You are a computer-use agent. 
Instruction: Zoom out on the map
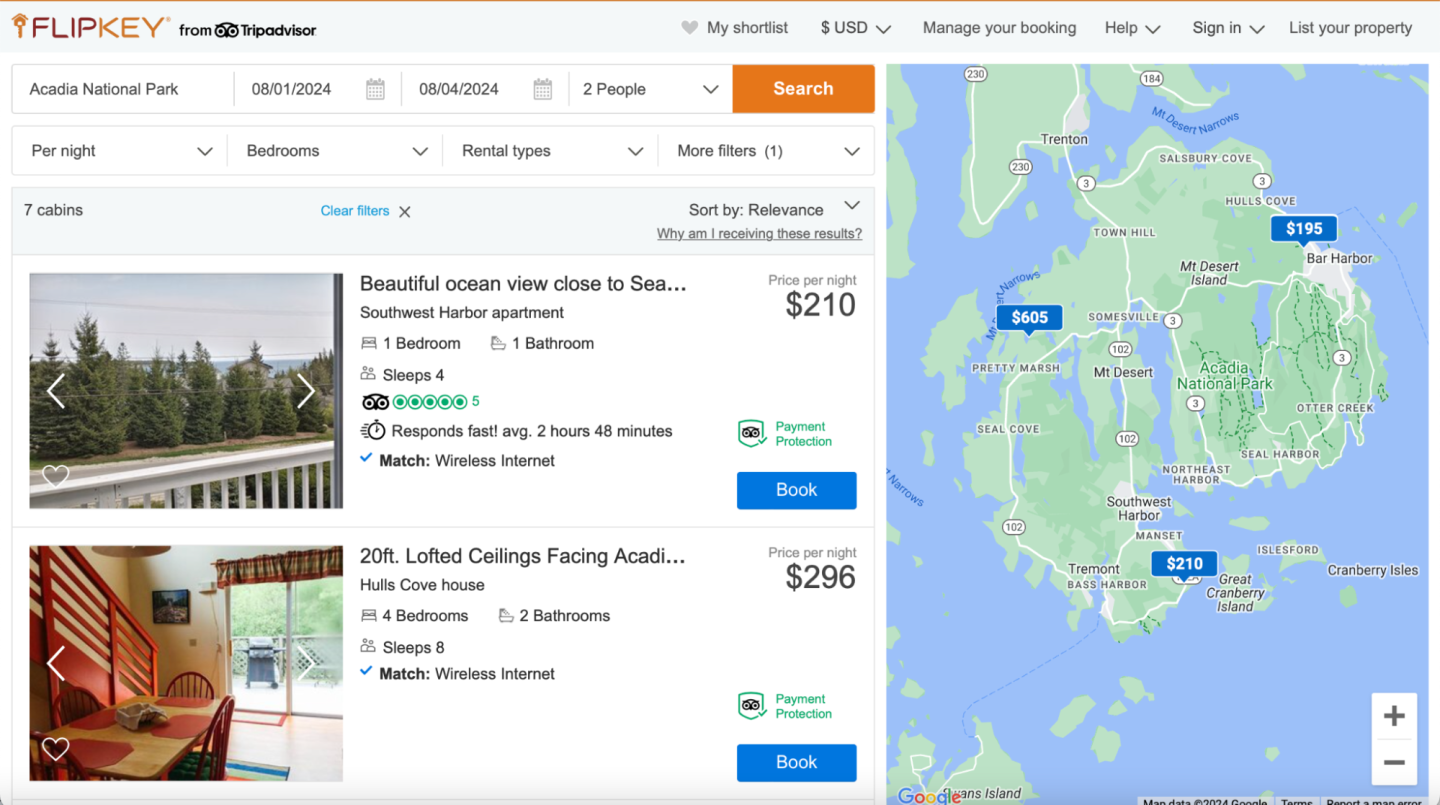pyautogui.click(x=1394, y=763)
